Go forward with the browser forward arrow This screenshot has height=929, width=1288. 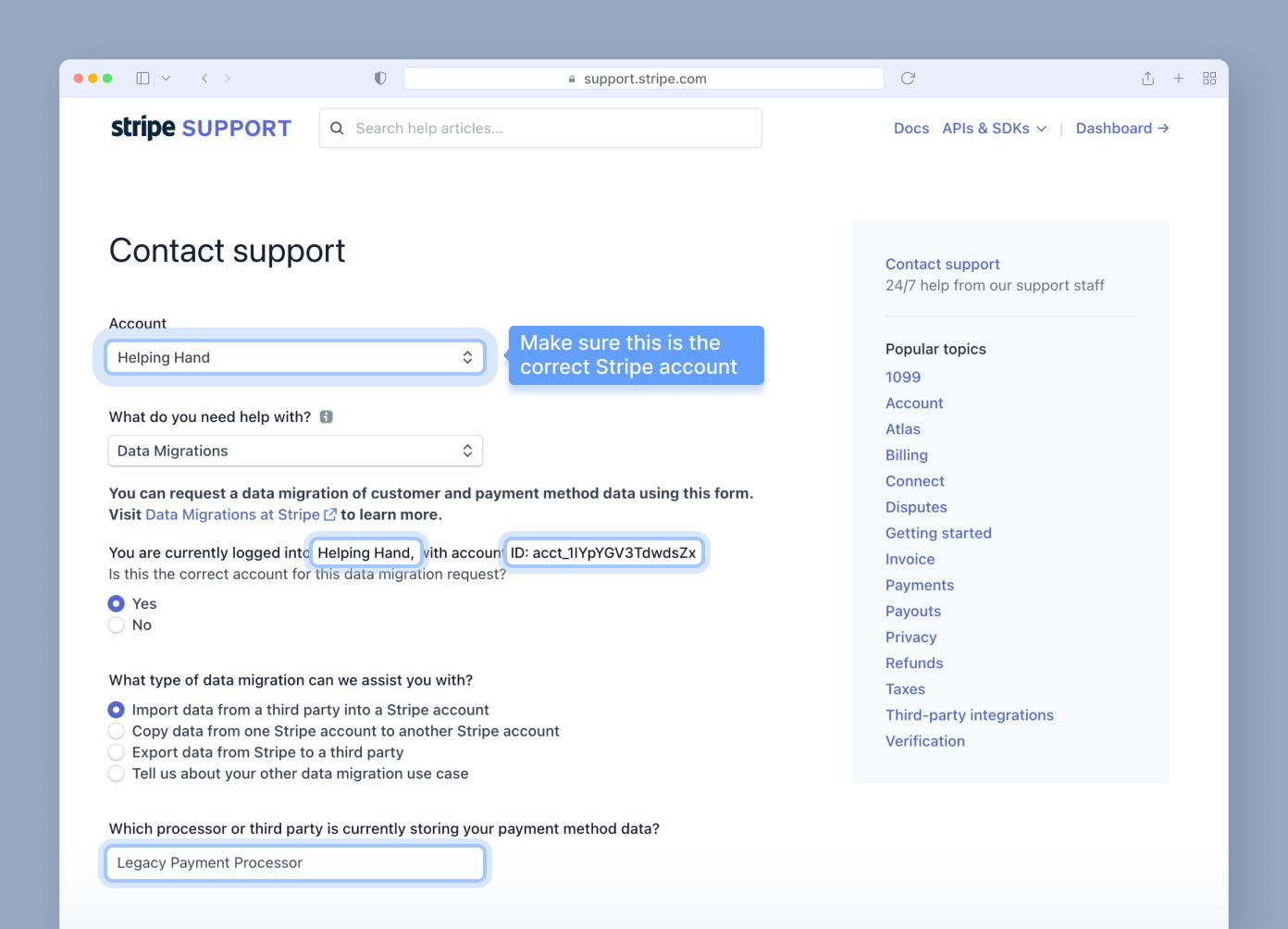pyautogui.click(x=228, y=79)
